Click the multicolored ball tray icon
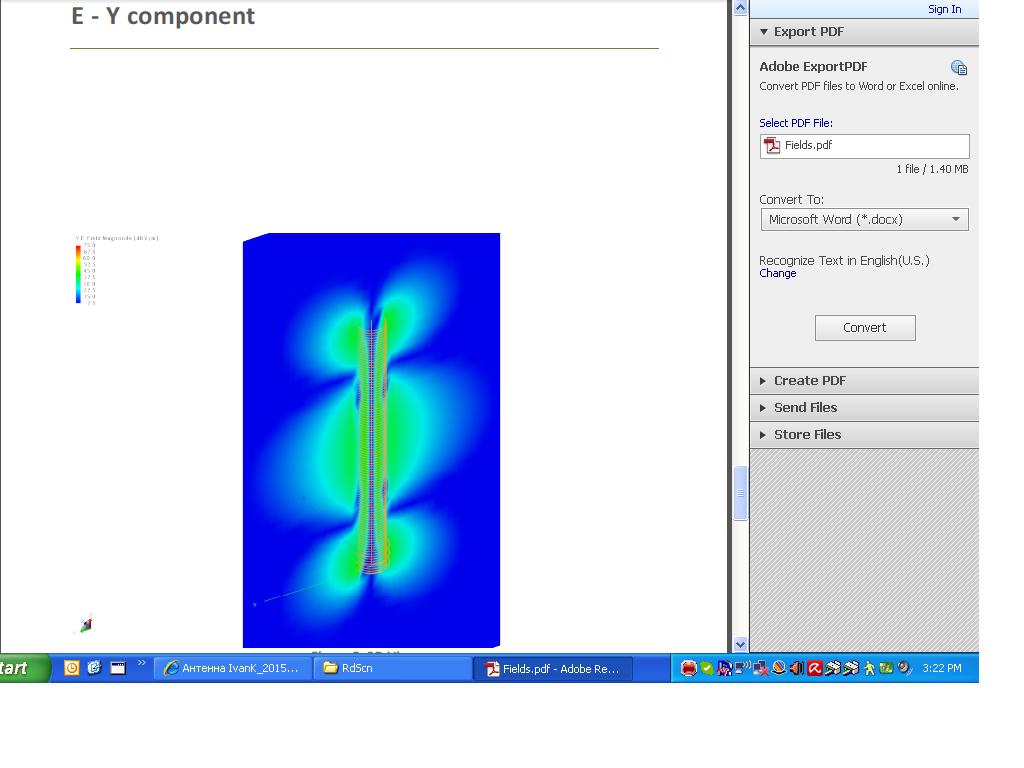1024x768 pixels. pyautogui.click(x=778, y=667)
